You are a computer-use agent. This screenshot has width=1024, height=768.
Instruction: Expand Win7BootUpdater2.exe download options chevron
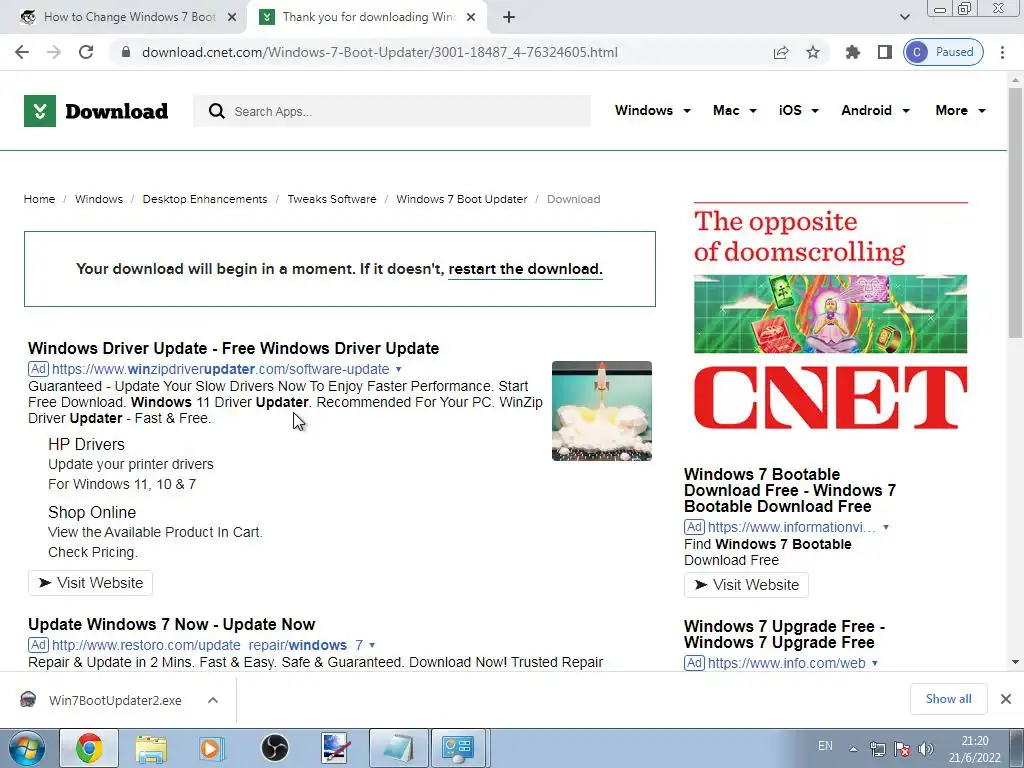tap(213, 700)
